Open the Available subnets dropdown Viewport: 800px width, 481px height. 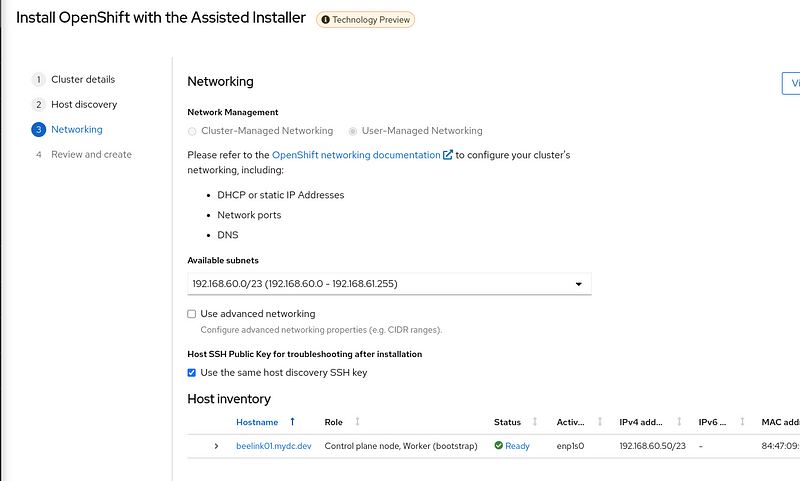click(389, 284)
